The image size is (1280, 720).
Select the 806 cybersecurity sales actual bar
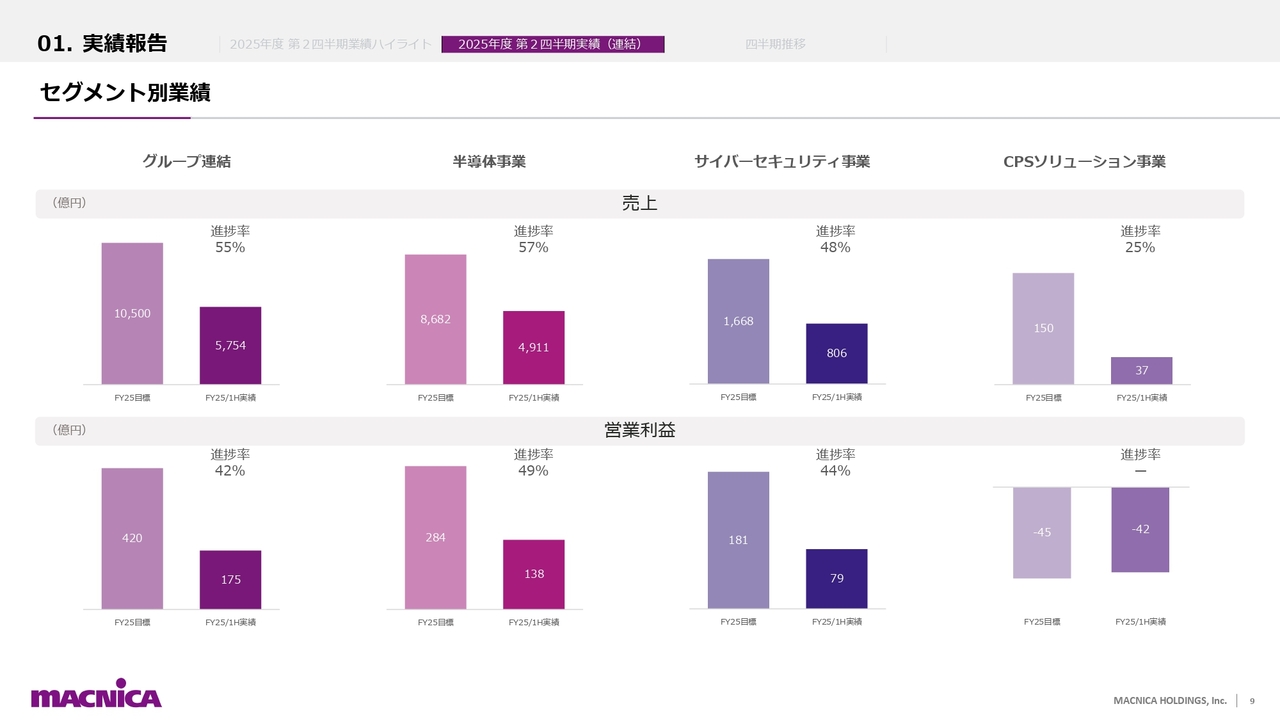(x=836, y=353)
